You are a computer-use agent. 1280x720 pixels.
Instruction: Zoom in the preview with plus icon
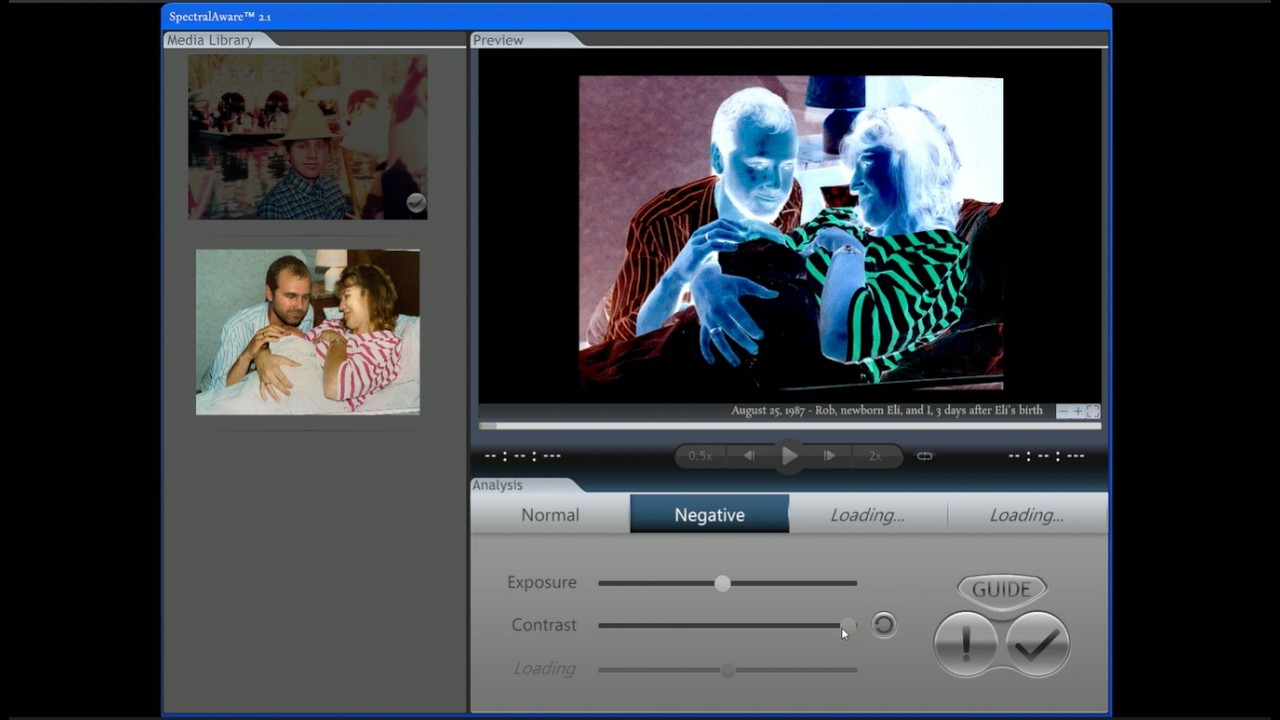[1079, 411]
